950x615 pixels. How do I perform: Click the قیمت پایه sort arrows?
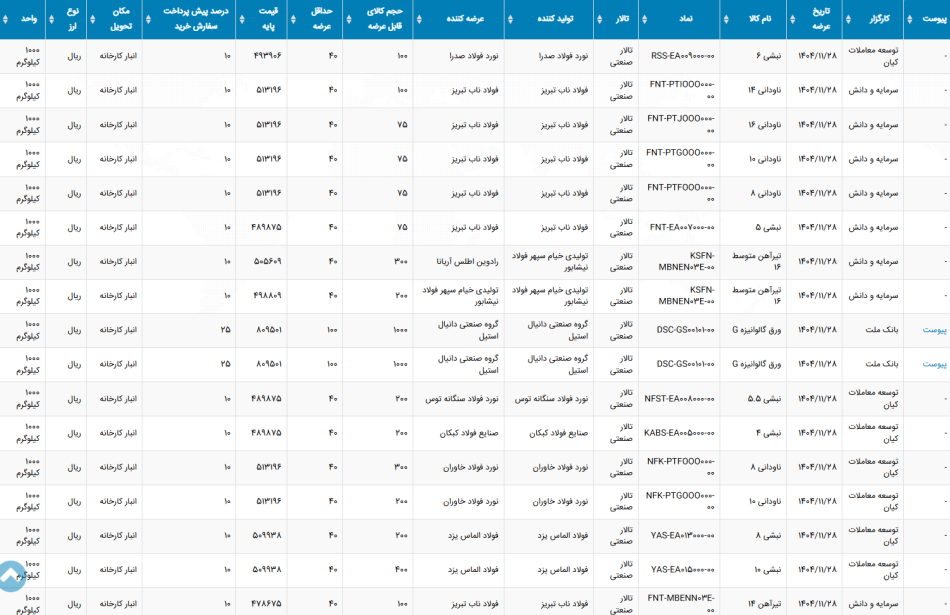coord(242,19)
